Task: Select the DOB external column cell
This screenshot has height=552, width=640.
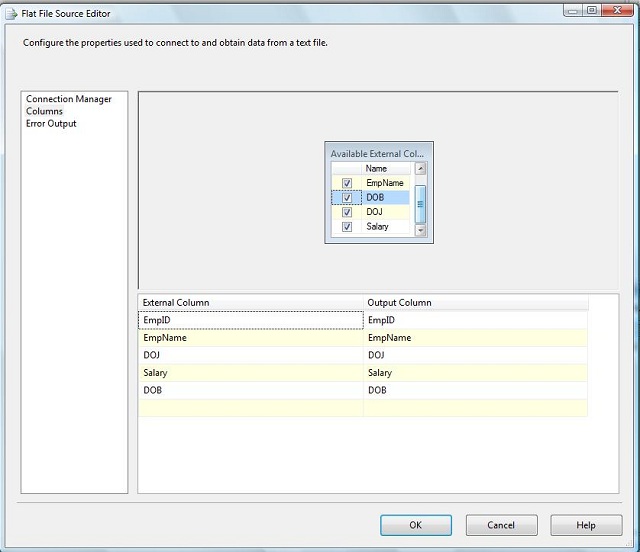Action: coord(250,390)
